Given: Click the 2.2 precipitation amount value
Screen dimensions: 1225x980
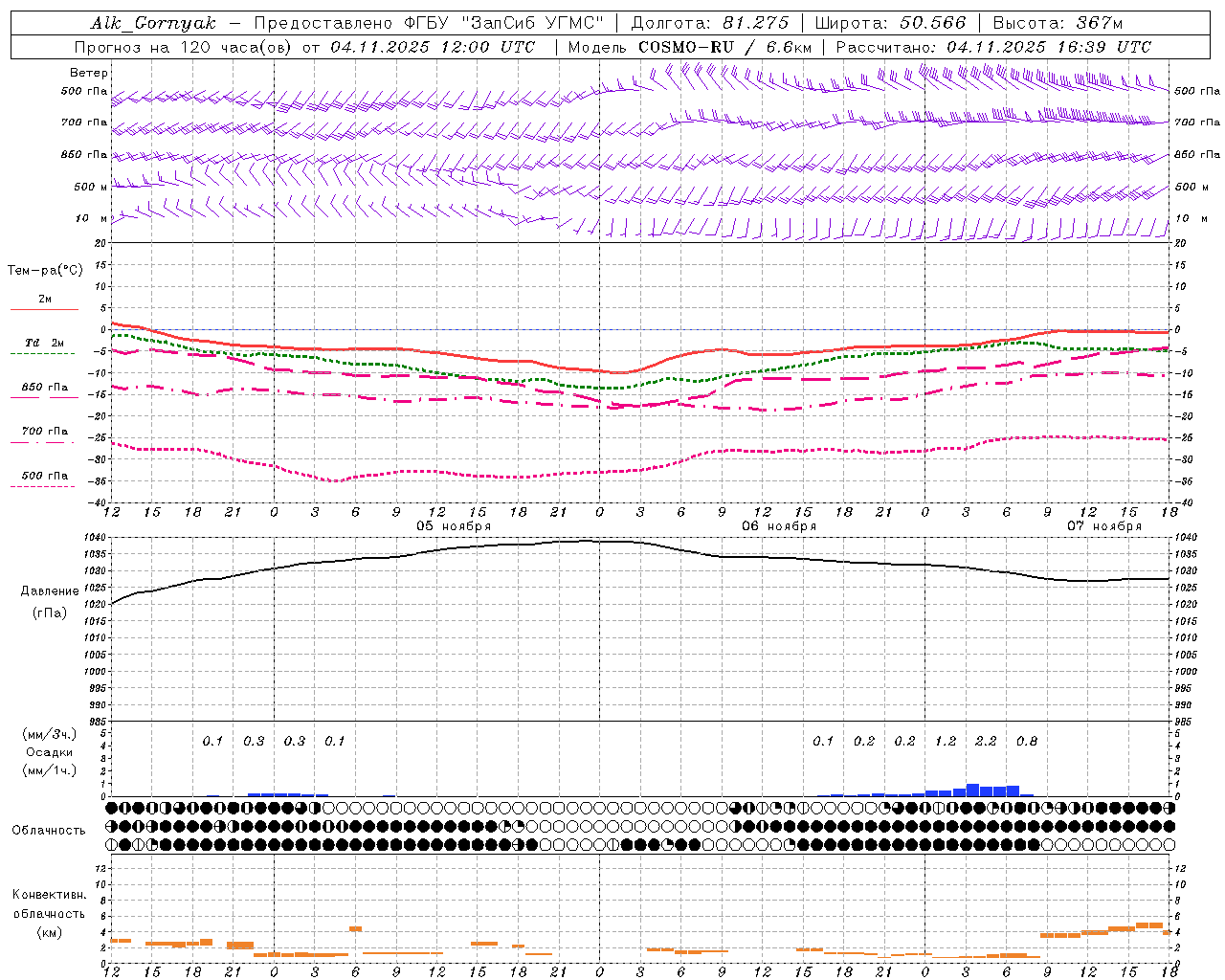Looking at the screenshot, I should click(x=986, y=742).
